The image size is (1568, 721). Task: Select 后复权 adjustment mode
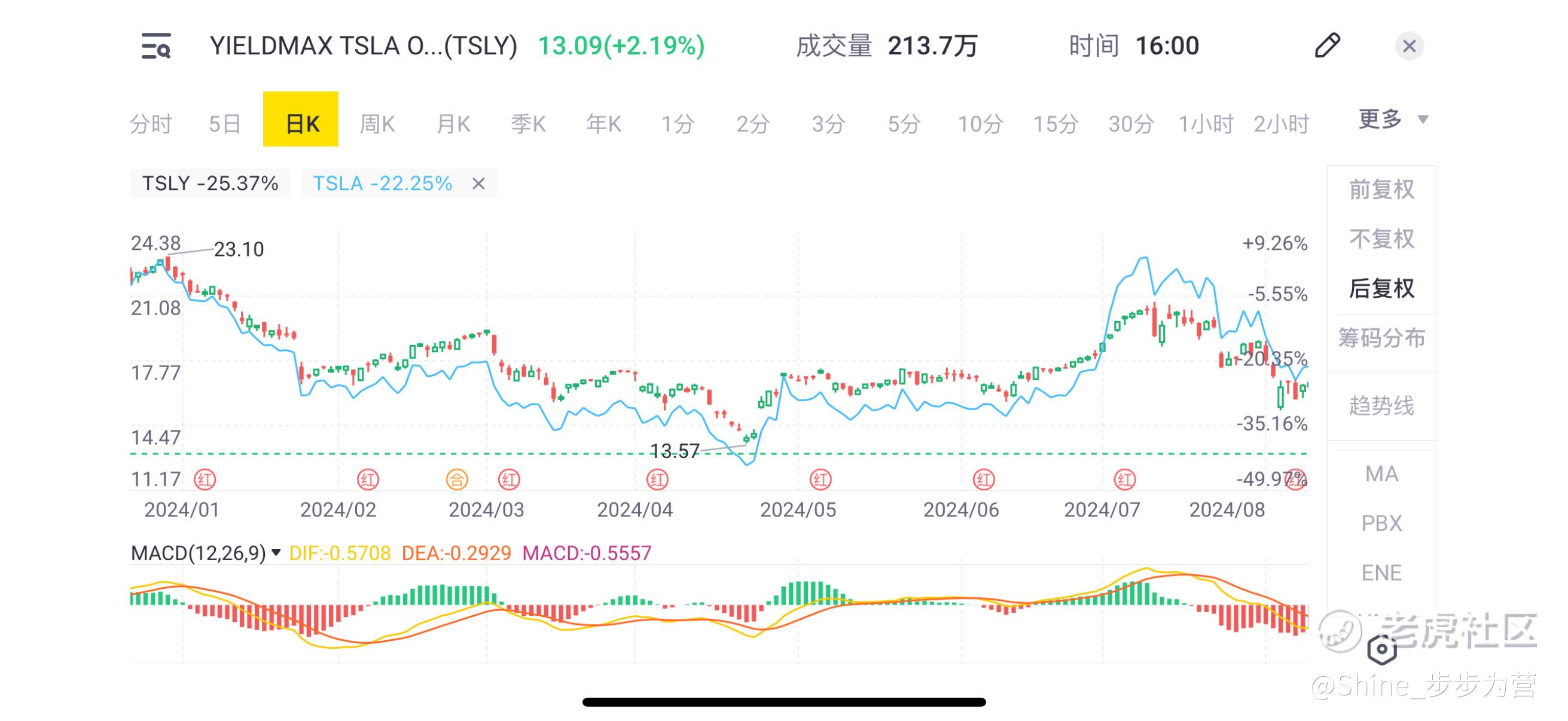pos(1381,288)
